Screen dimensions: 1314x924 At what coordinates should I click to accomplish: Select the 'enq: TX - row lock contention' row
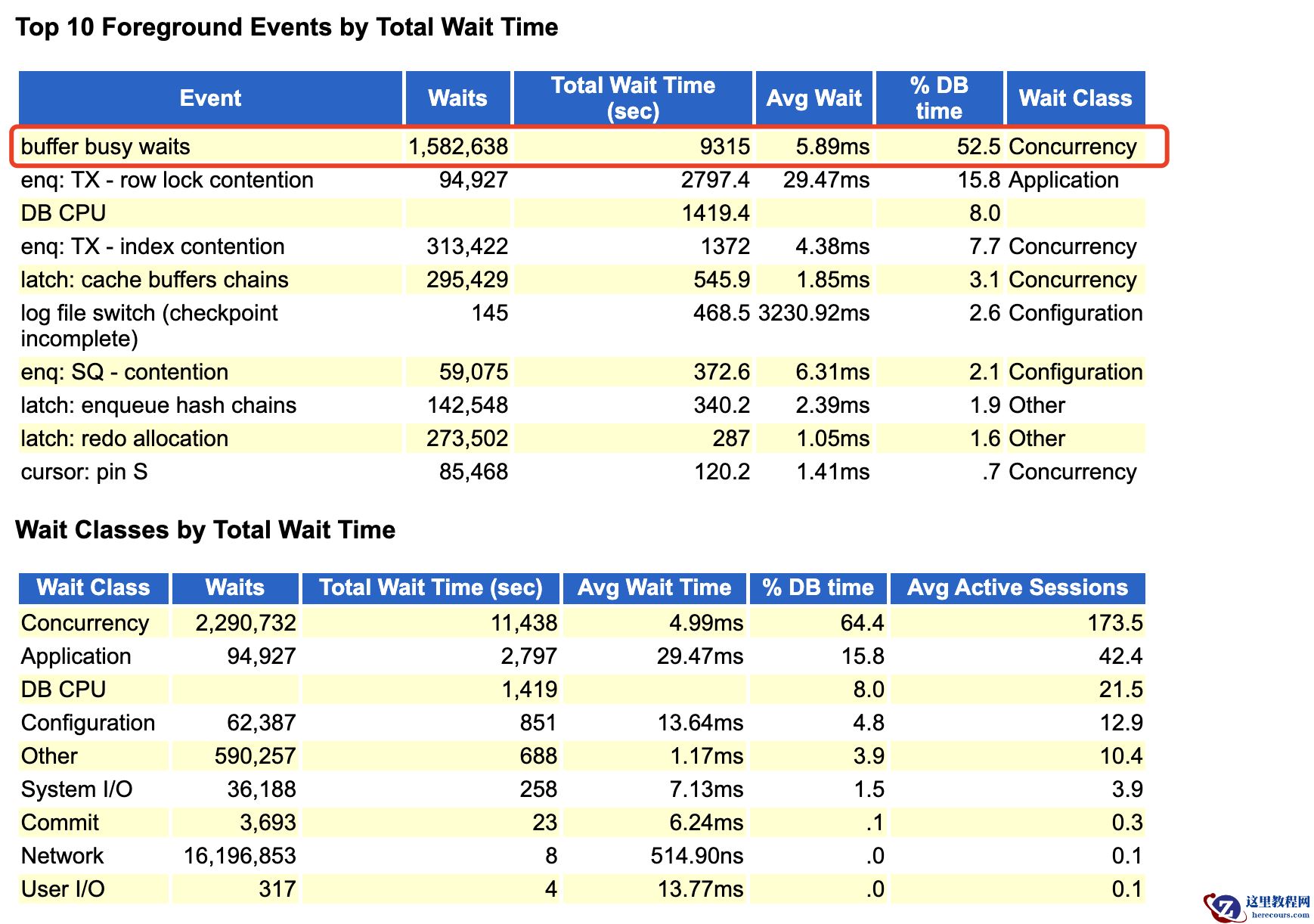pyautogui.click(x=581, y=180)
